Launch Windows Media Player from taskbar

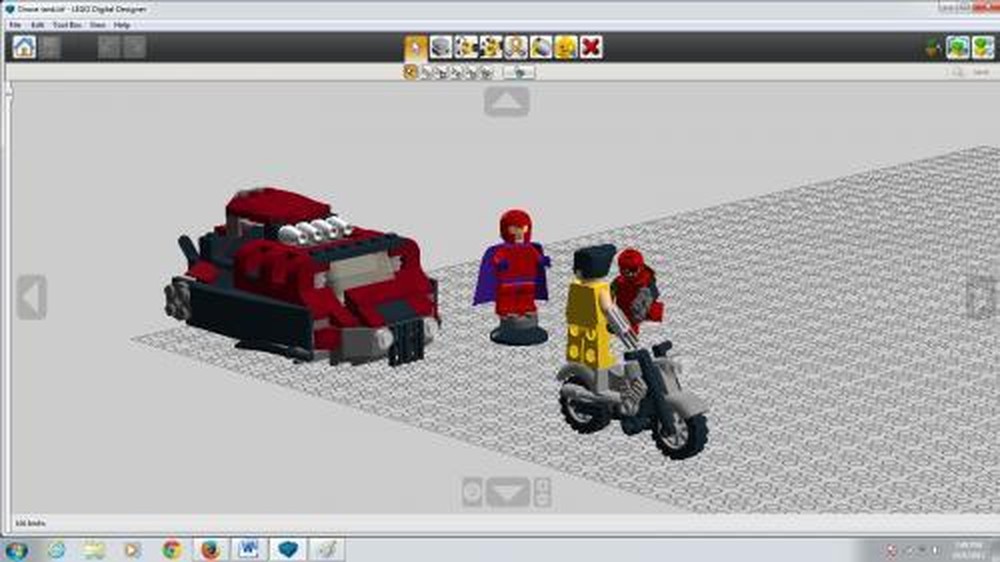(x=132, y=550)
